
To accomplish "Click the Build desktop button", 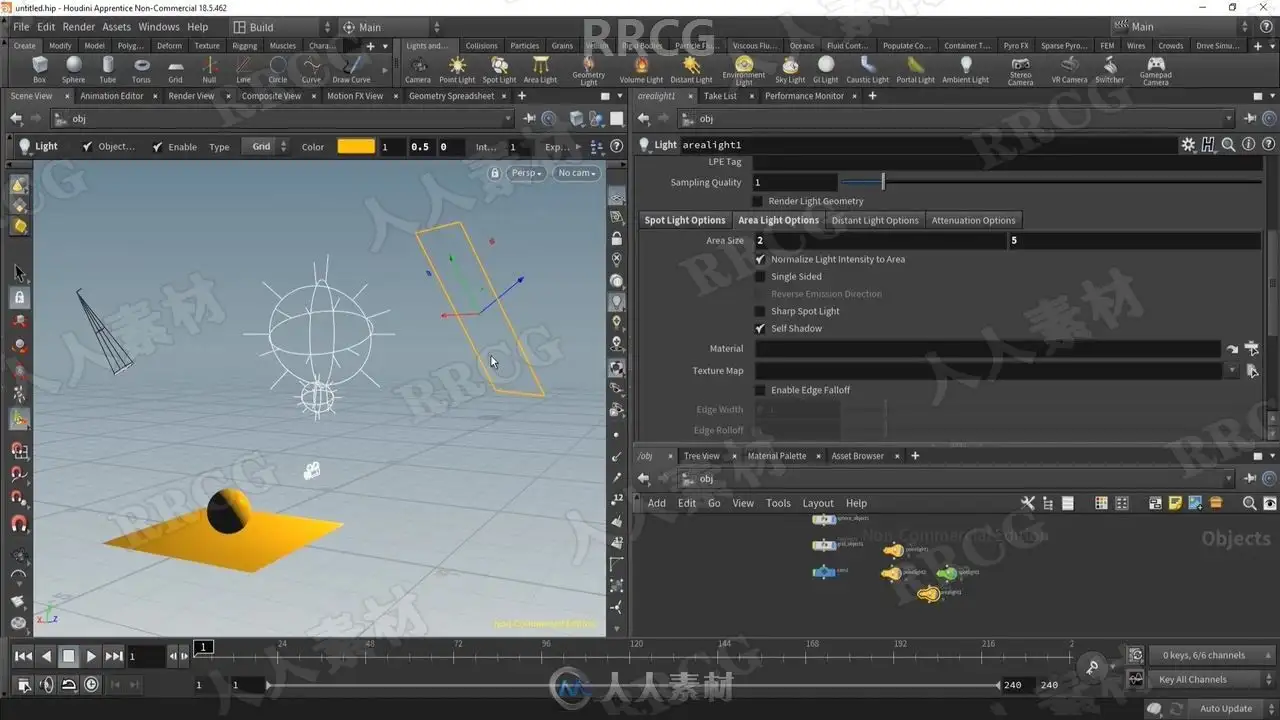I will (x=260, y=27).
